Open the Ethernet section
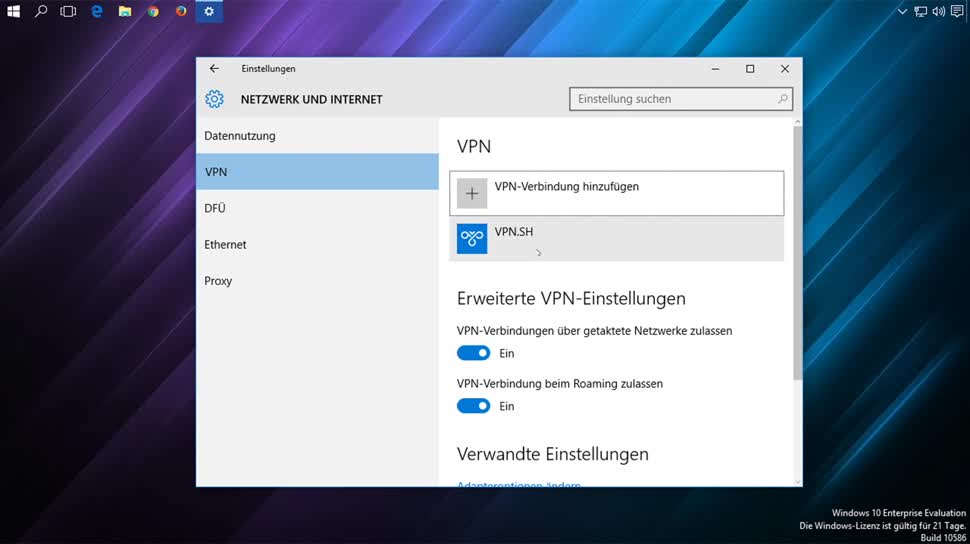This screenshot has height=544, width=970. click(x=317, y=244)
